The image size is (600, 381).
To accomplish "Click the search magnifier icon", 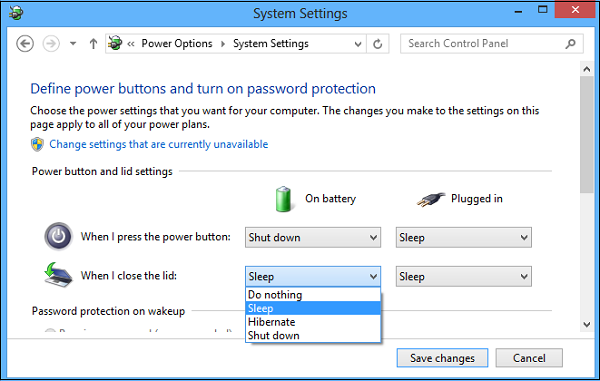I will pos(571,44).
